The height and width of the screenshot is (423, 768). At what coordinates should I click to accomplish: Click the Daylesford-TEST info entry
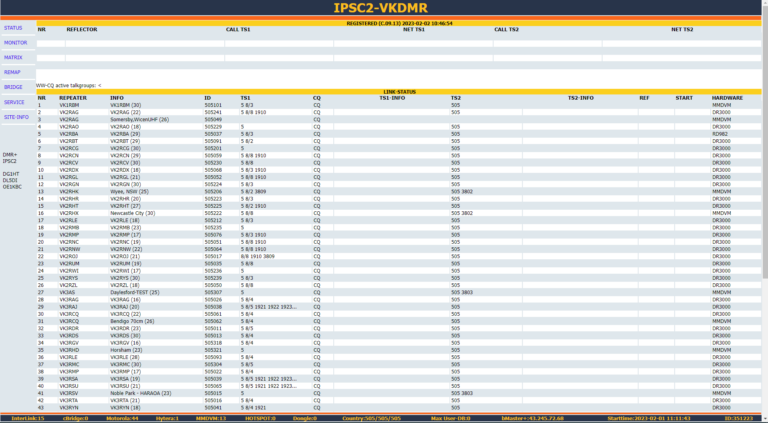coord(135,292)
